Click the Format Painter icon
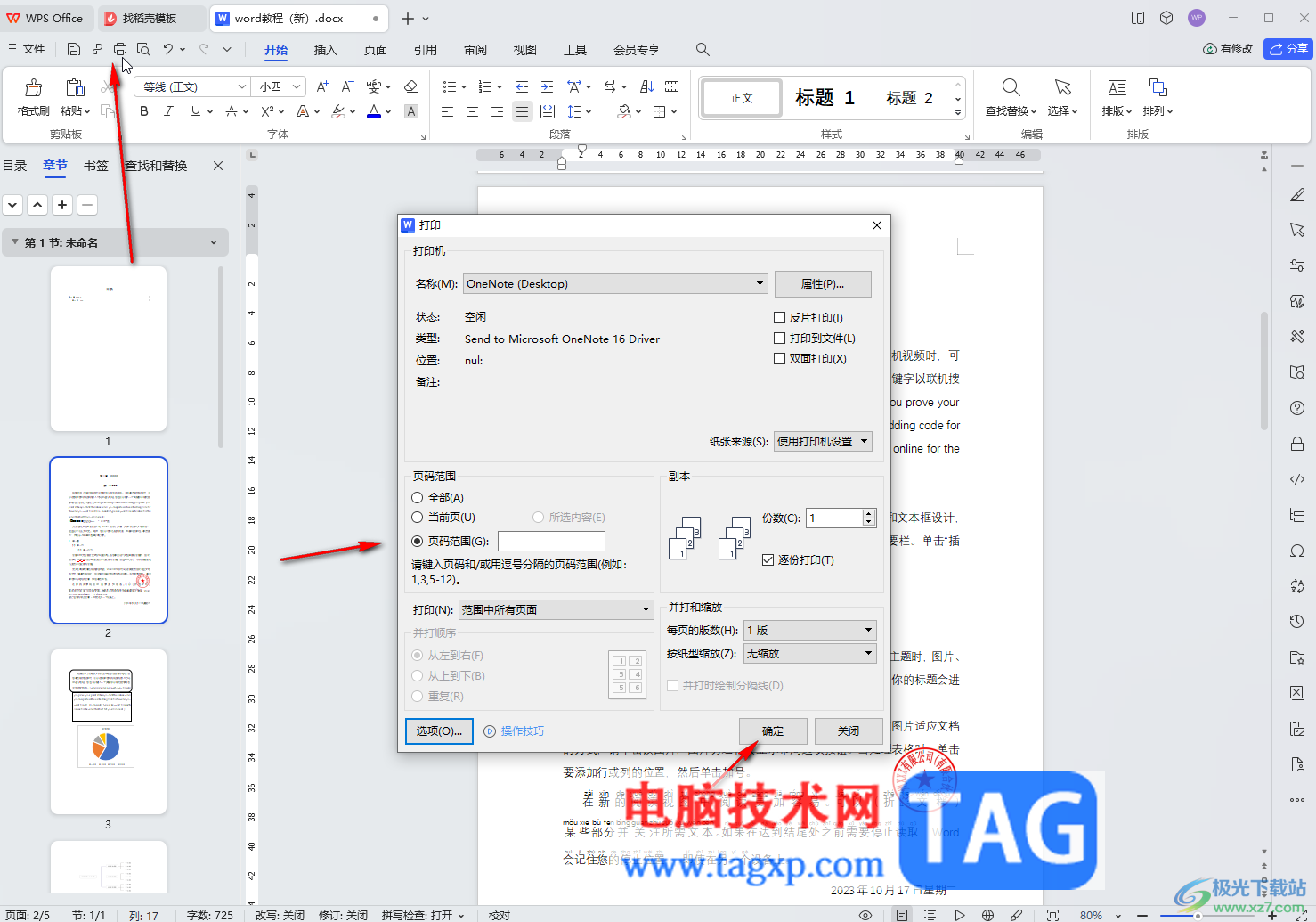This screenshot has width=1316, height=922. (33, 87)
